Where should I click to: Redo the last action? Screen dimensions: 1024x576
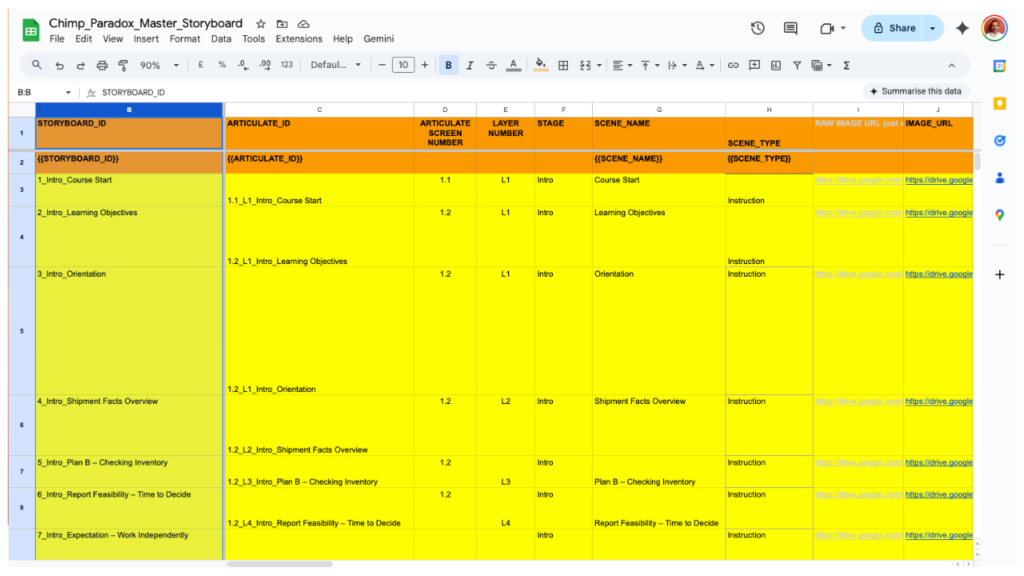pyautogui.click(x=80, y=65)
